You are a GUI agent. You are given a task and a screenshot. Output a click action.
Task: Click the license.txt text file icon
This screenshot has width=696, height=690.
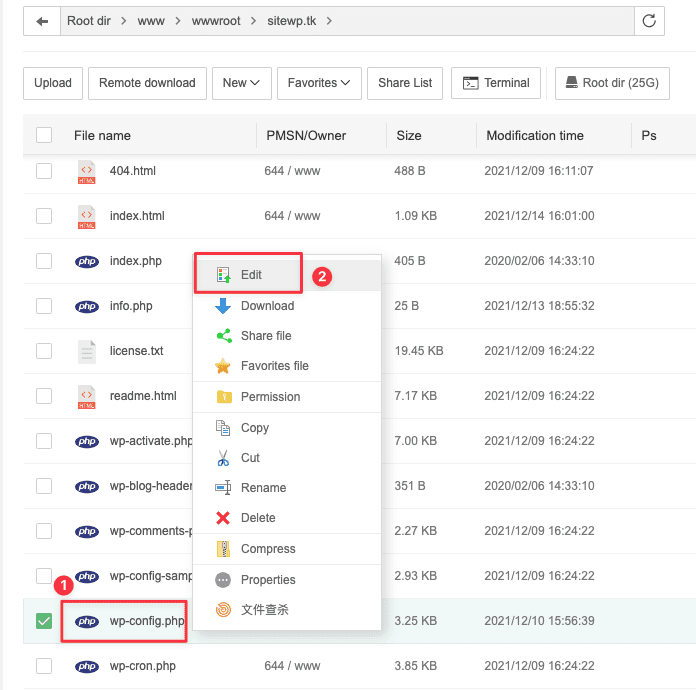click(x=87, y=352)
